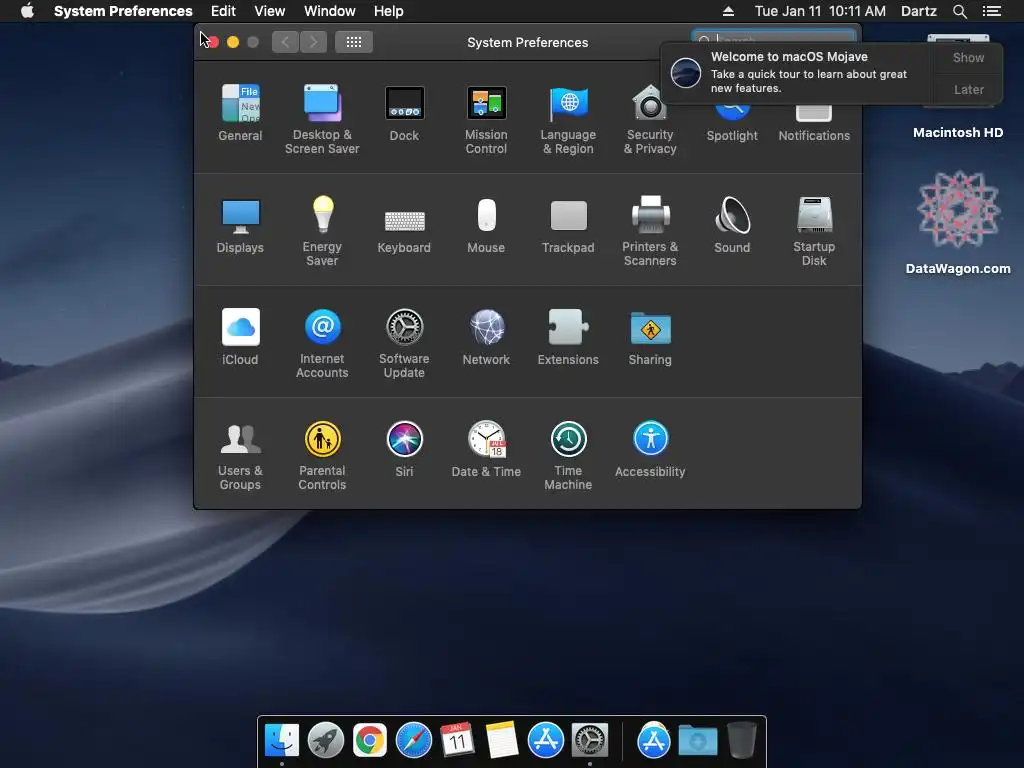Open the Help menu

click(x=389, y=11)
